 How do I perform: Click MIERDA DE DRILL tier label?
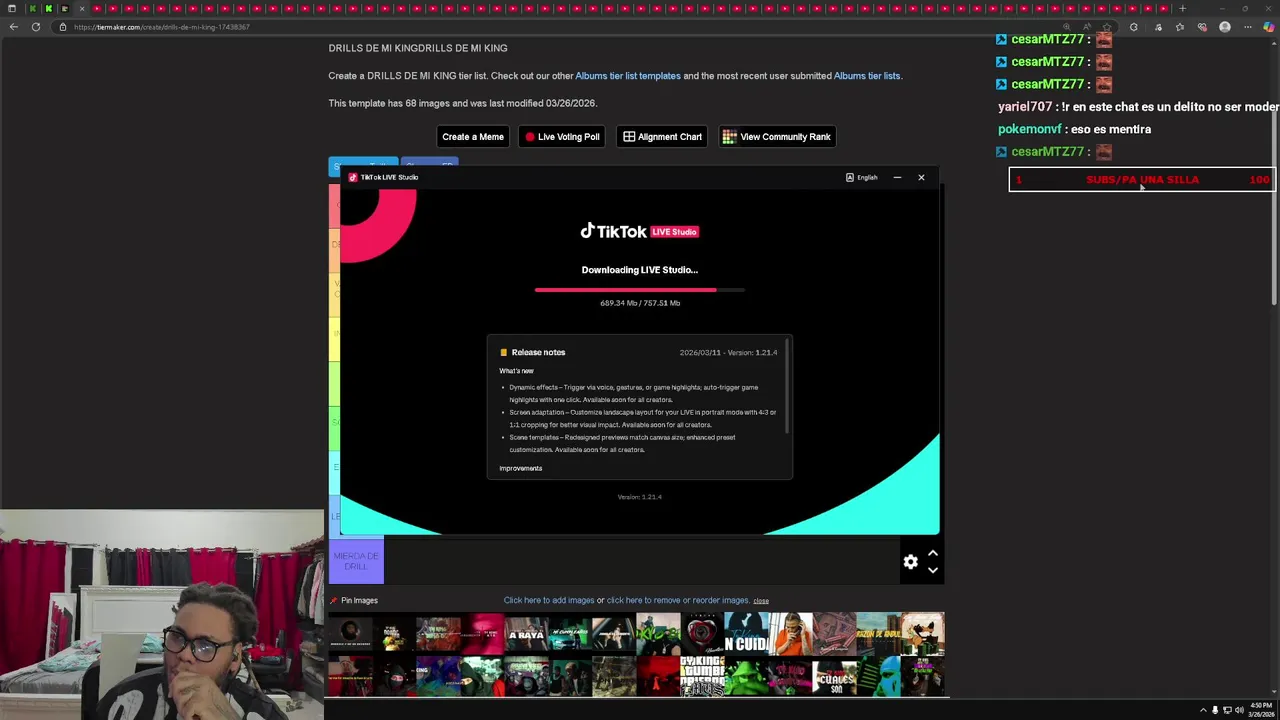356,561
